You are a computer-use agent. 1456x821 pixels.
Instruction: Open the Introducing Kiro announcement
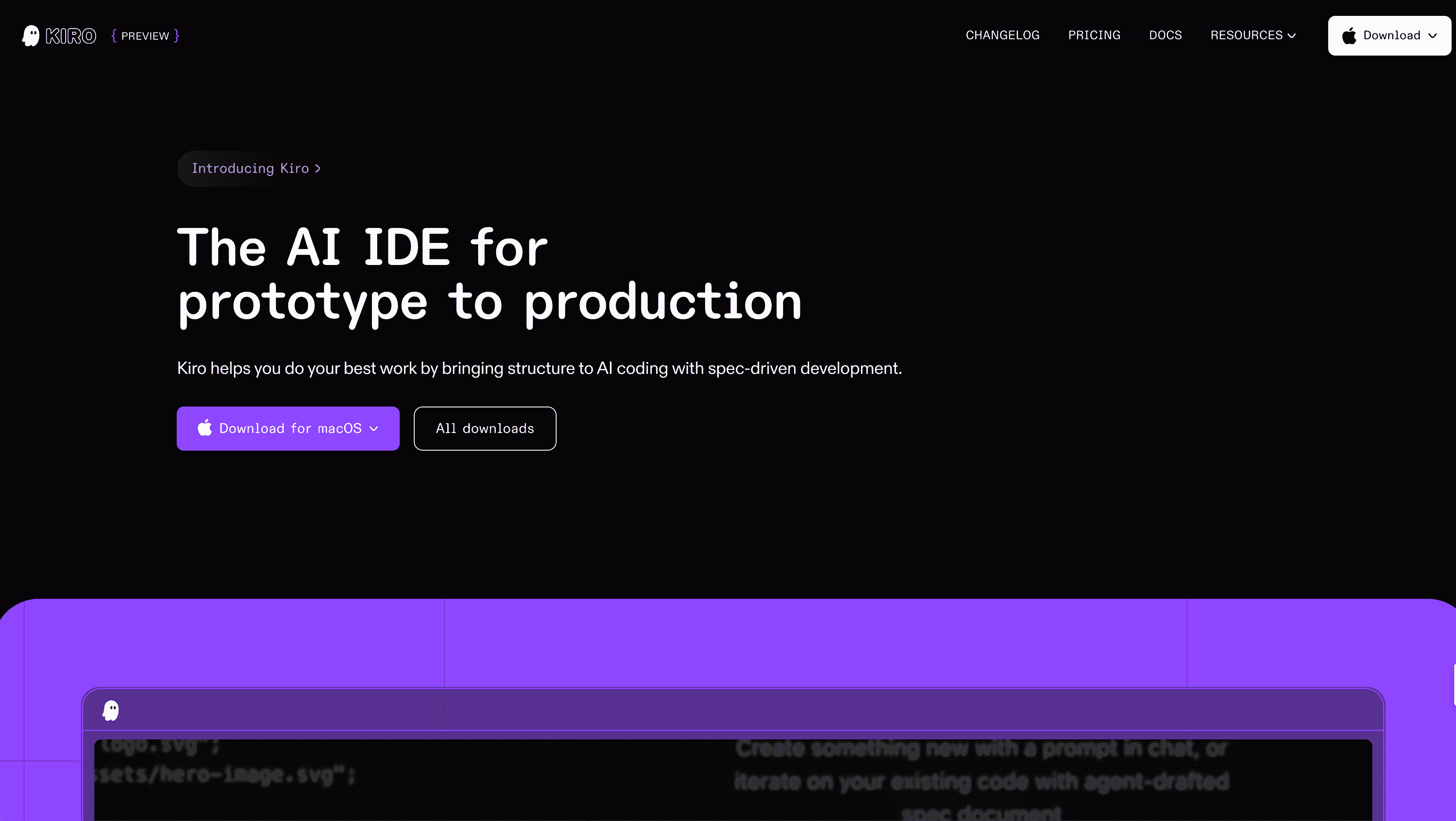(256, 168)
